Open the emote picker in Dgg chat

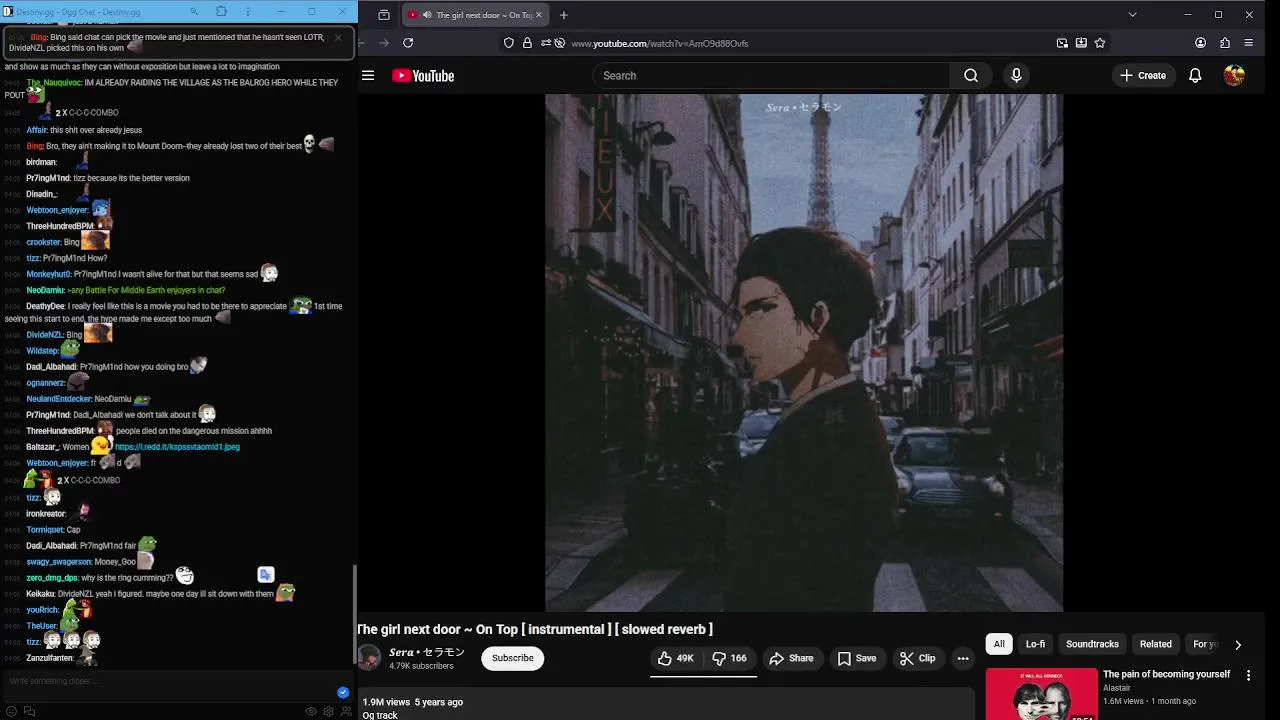pyautogui.click(x=11, y=711)
